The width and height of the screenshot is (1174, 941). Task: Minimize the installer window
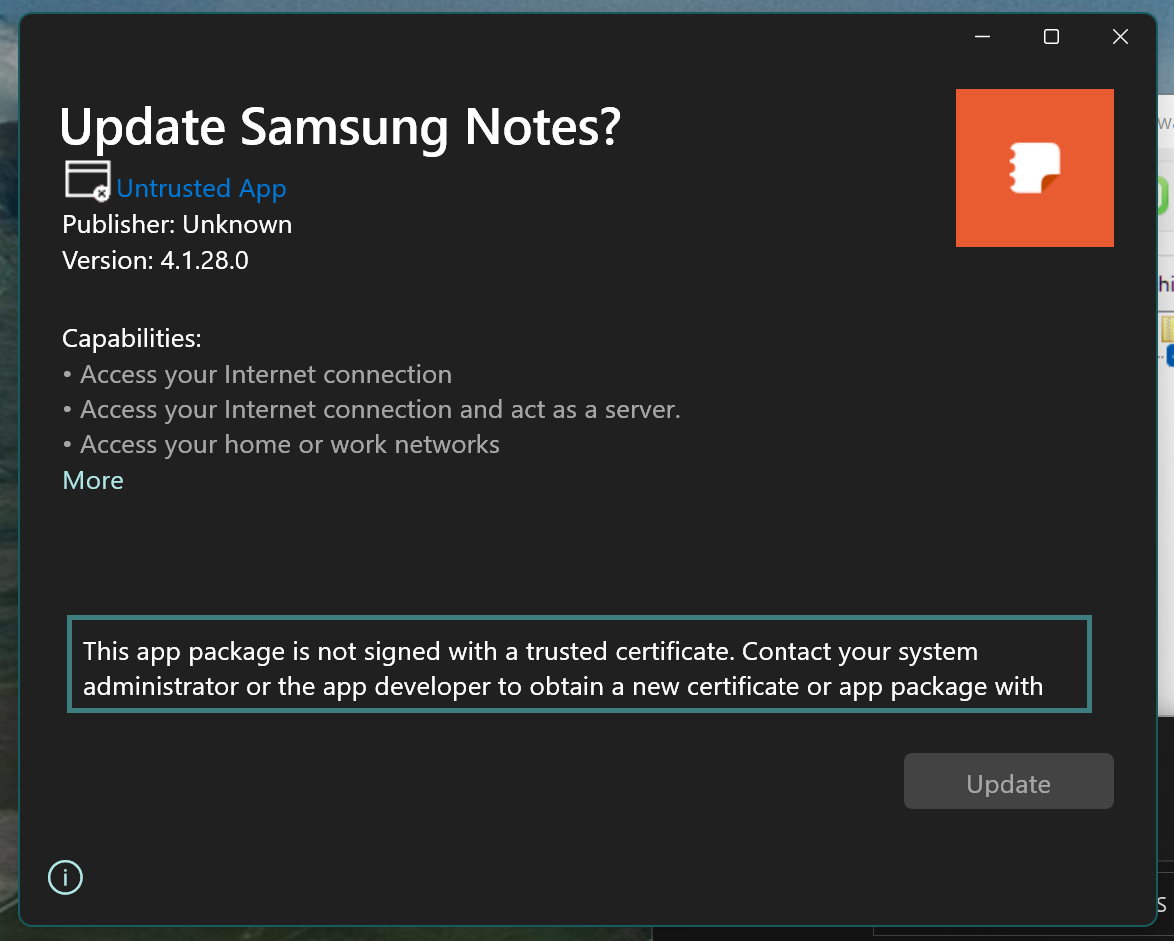[981, 36]
